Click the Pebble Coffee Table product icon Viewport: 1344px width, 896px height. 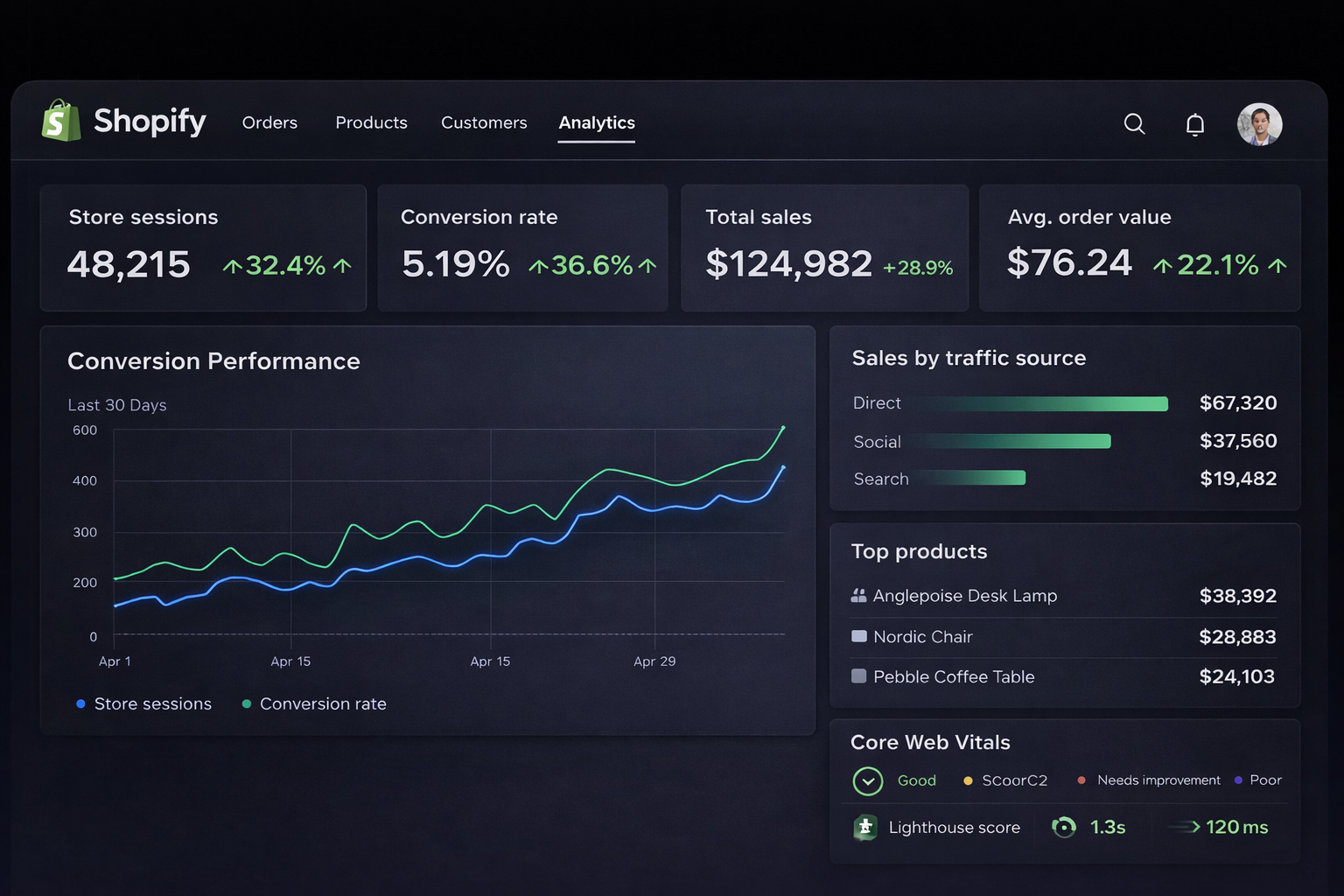(x=859, y=676)
